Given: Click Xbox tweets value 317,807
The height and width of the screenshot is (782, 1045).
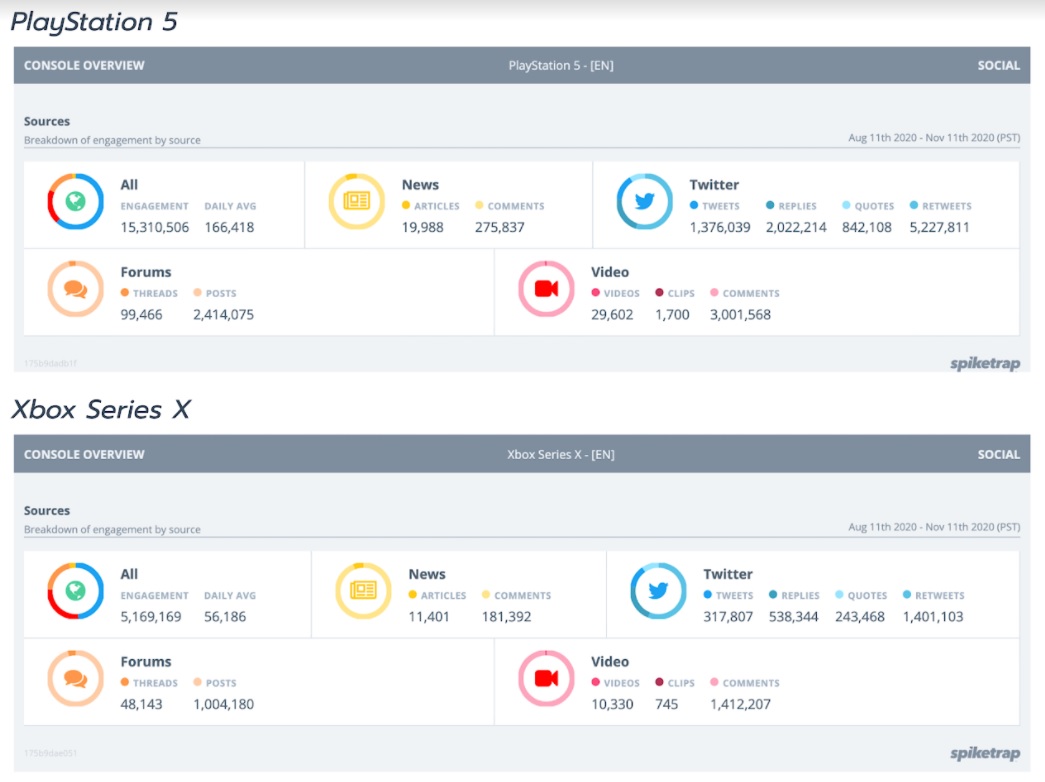Looking at the screenshot, I should point(728,617).
